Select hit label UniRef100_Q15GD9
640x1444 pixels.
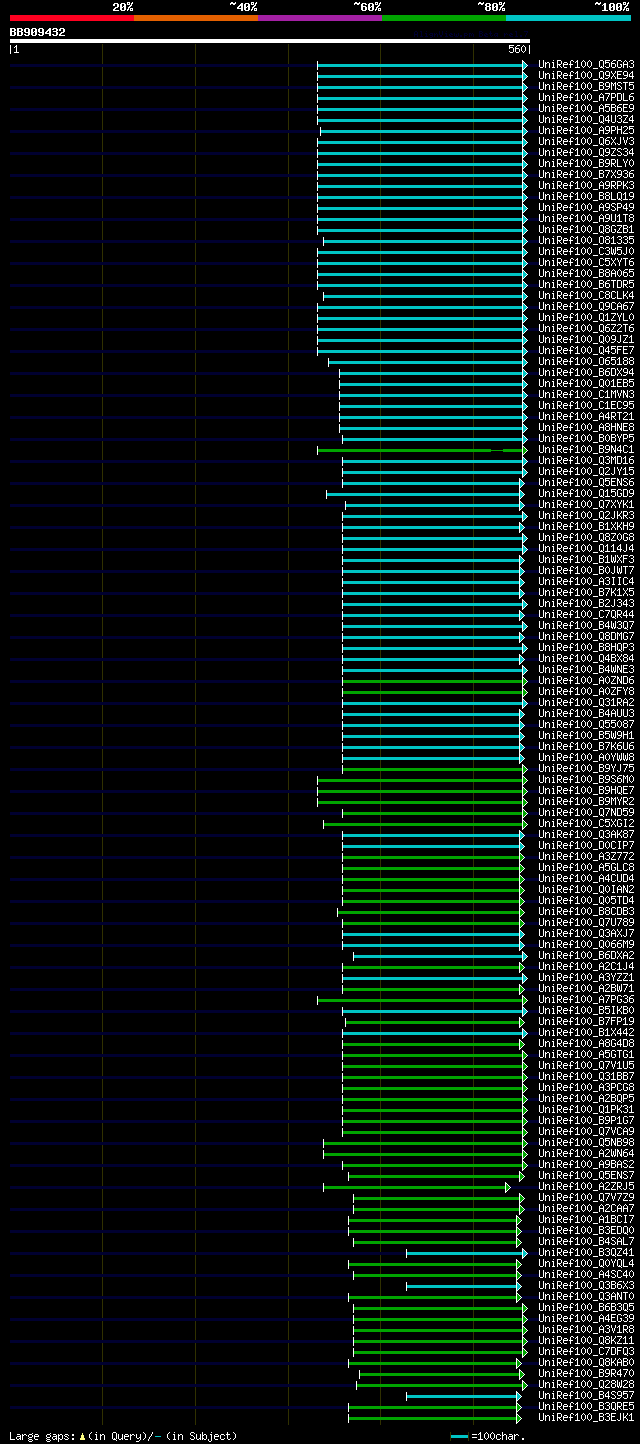586,494
